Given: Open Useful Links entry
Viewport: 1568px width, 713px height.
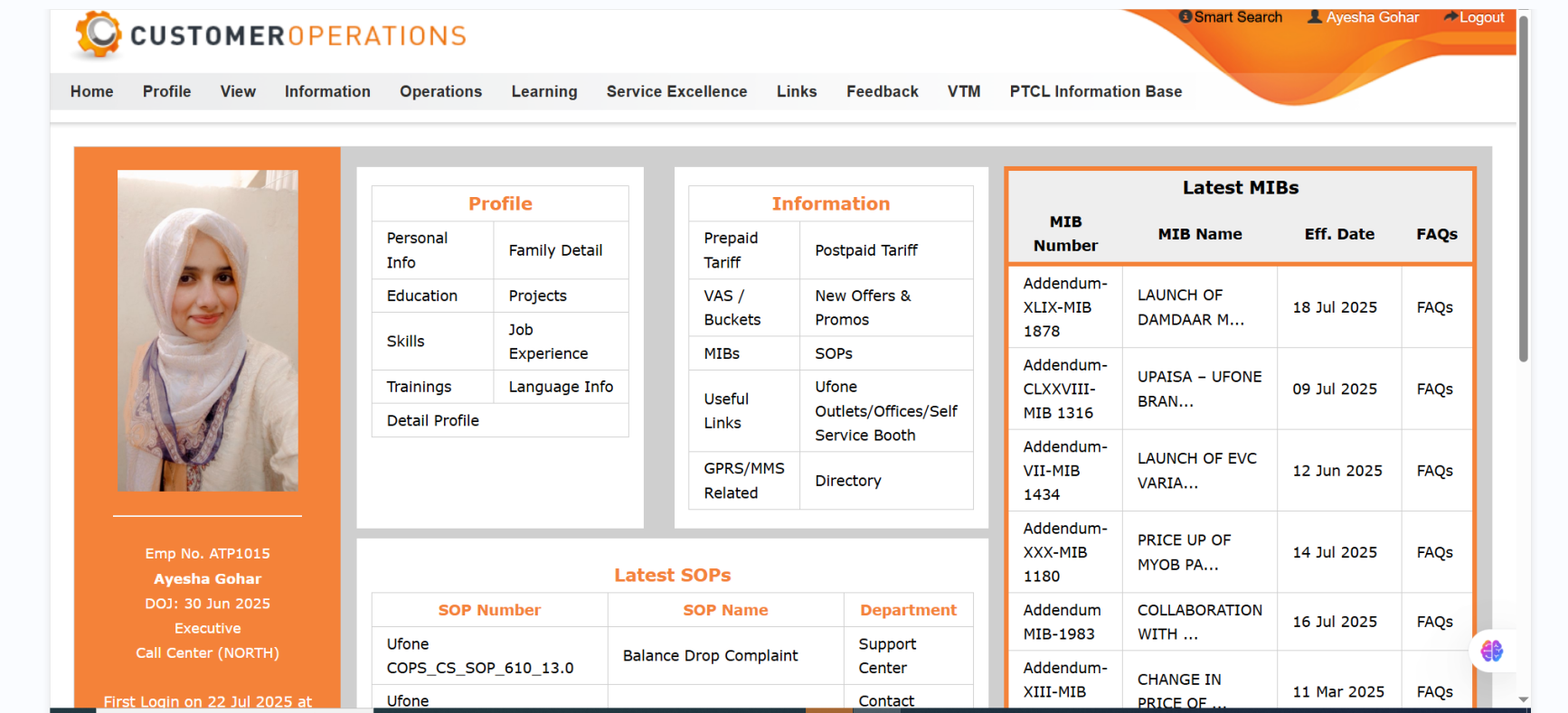Looking at the screenshot, I should (726, 410).
